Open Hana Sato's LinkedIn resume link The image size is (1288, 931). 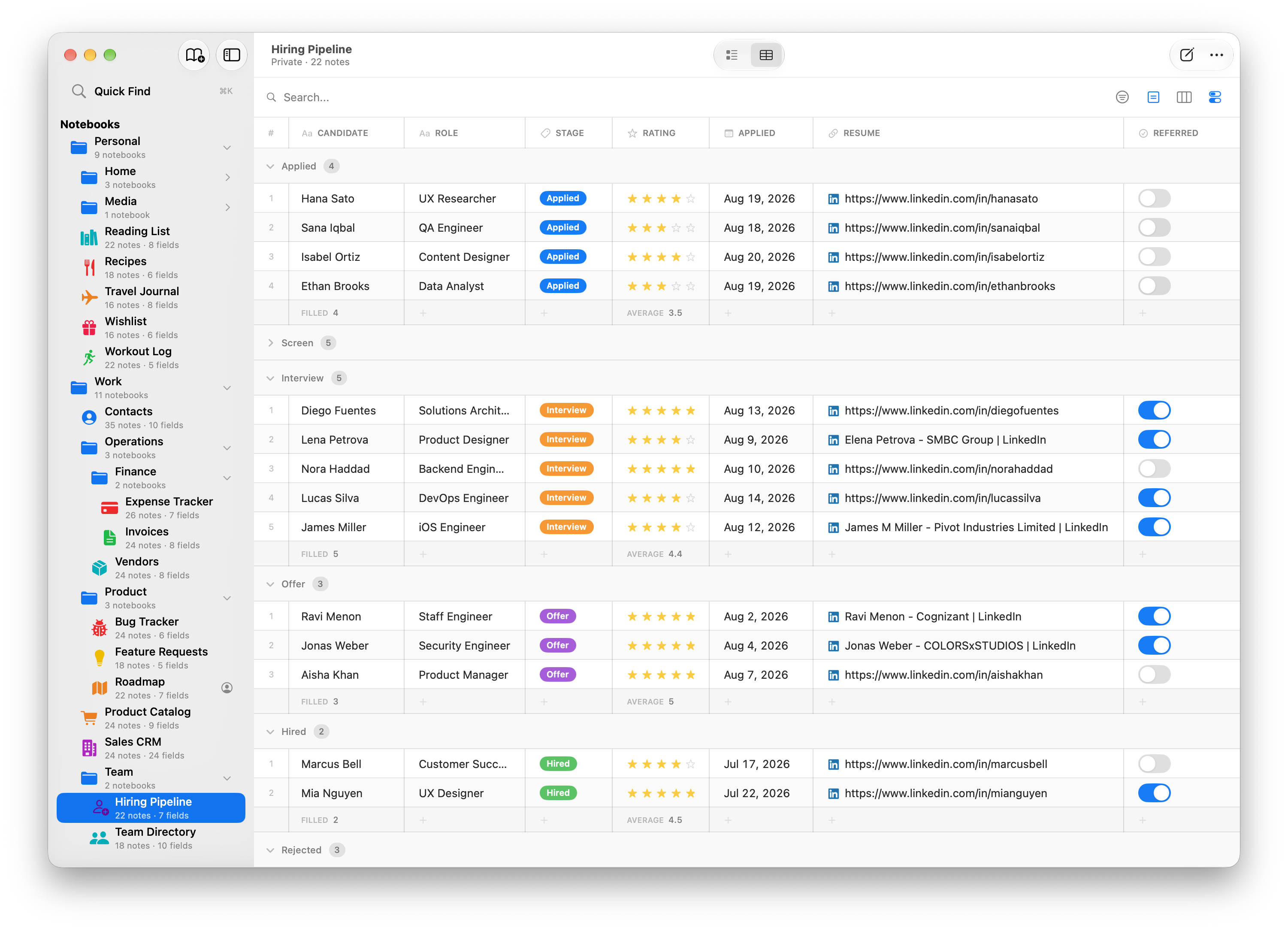point(940,199)
